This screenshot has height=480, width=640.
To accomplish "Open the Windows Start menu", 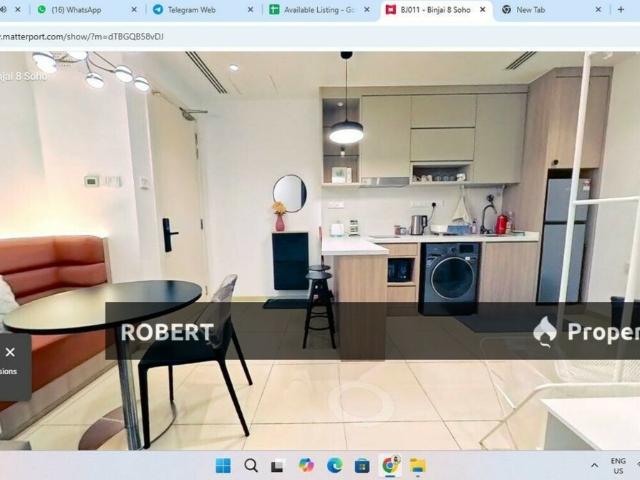I will (x=223, y=465).
